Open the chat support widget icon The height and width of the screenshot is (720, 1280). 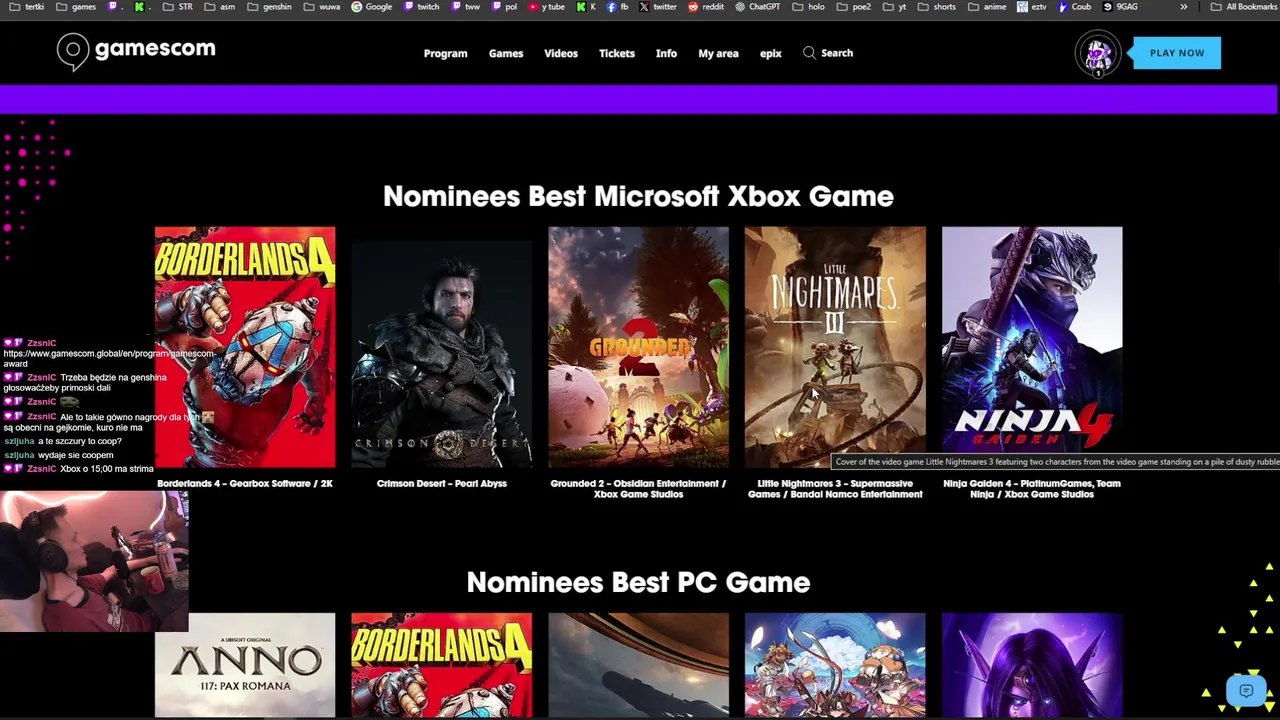point(1246,691)
